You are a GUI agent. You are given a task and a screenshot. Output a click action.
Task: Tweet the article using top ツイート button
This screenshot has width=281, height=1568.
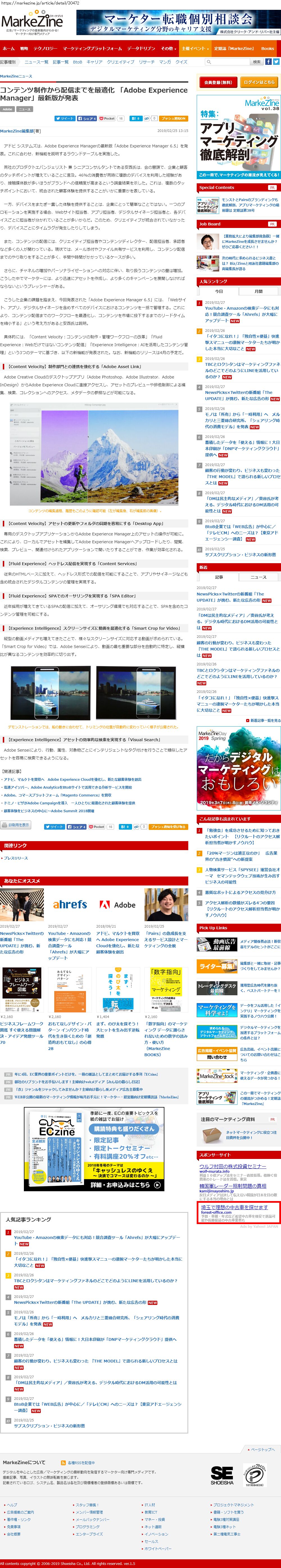click(x=65, y=119)
